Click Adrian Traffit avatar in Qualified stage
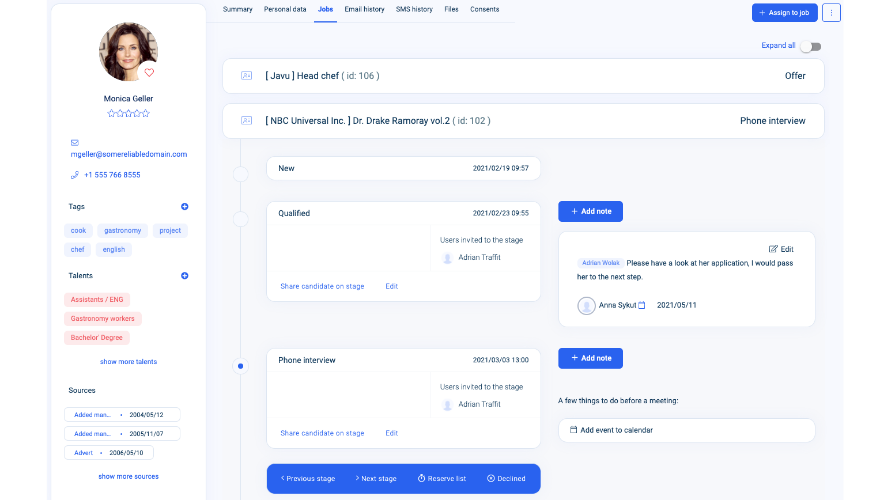 [447, 258]
